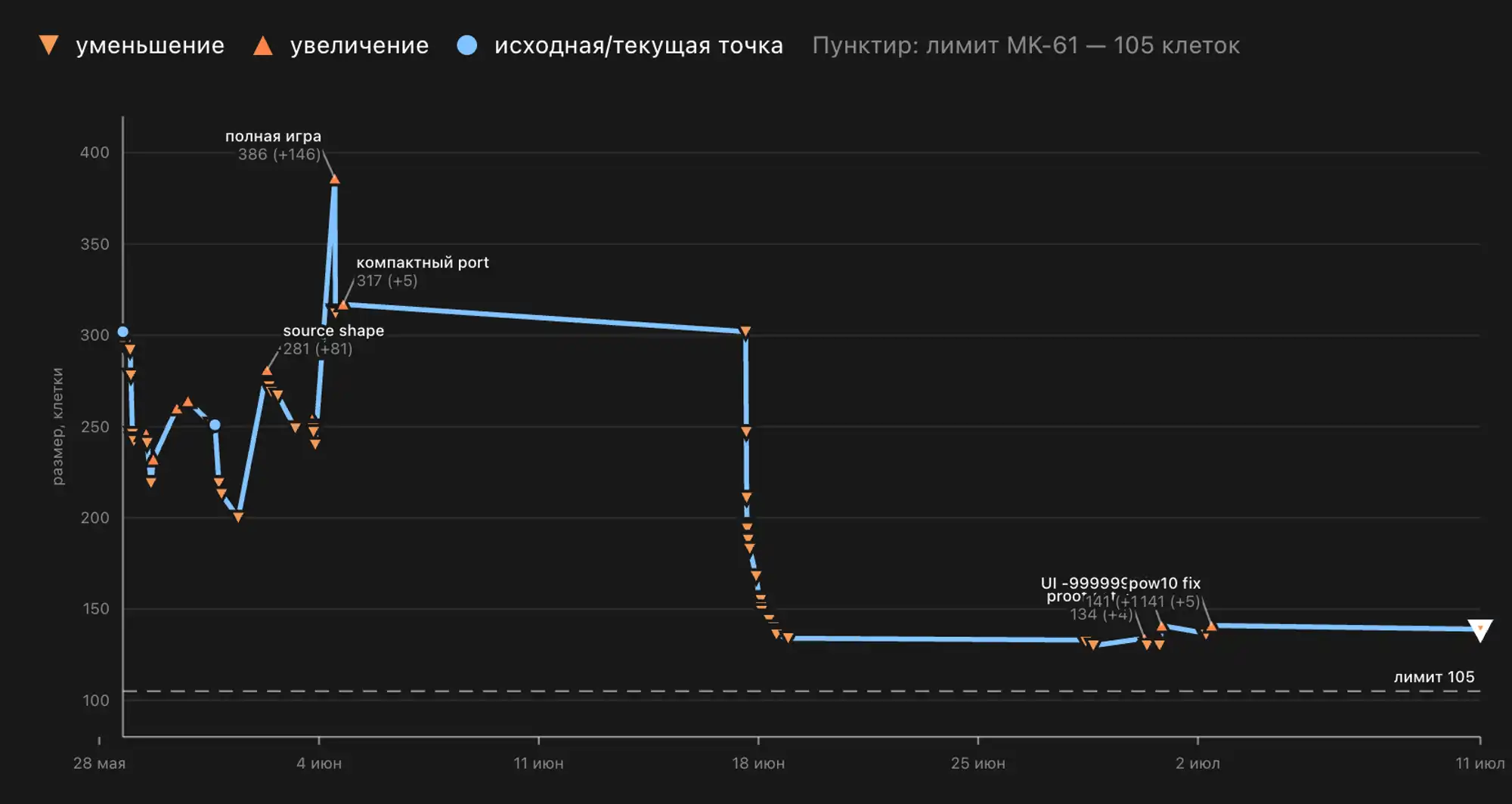
Task: Select the 'уменьшение' legend label
Action: point(150,45)
